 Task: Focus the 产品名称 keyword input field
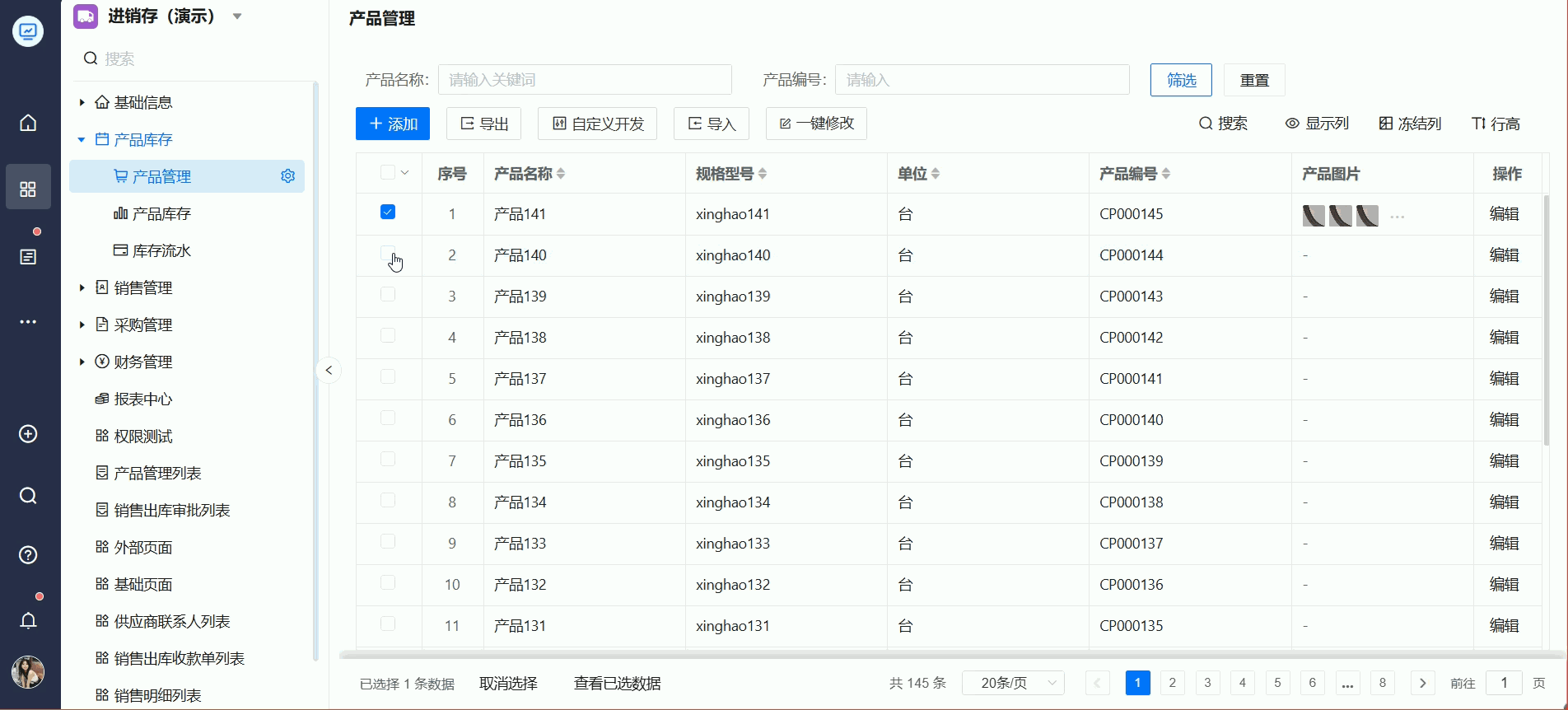pos(585,80)
